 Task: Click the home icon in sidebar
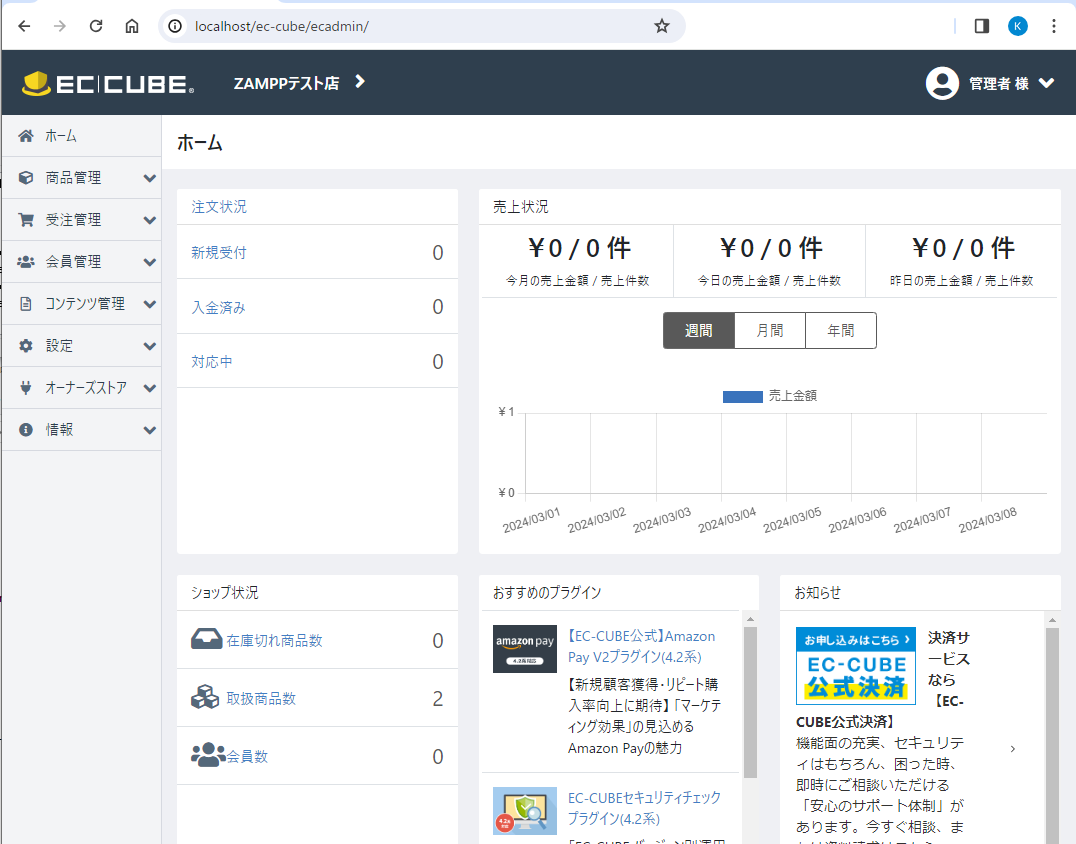click(26, 136)
